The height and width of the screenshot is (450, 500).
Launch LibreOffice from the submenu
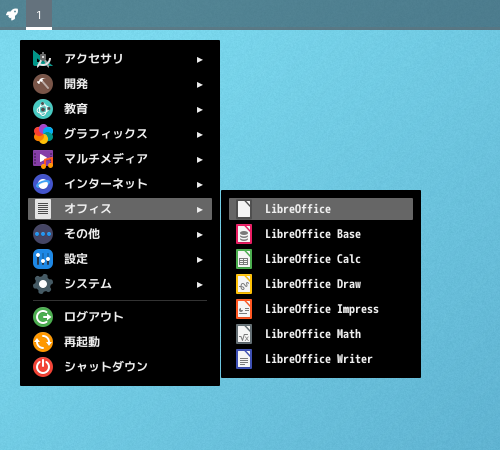[321, 209]
